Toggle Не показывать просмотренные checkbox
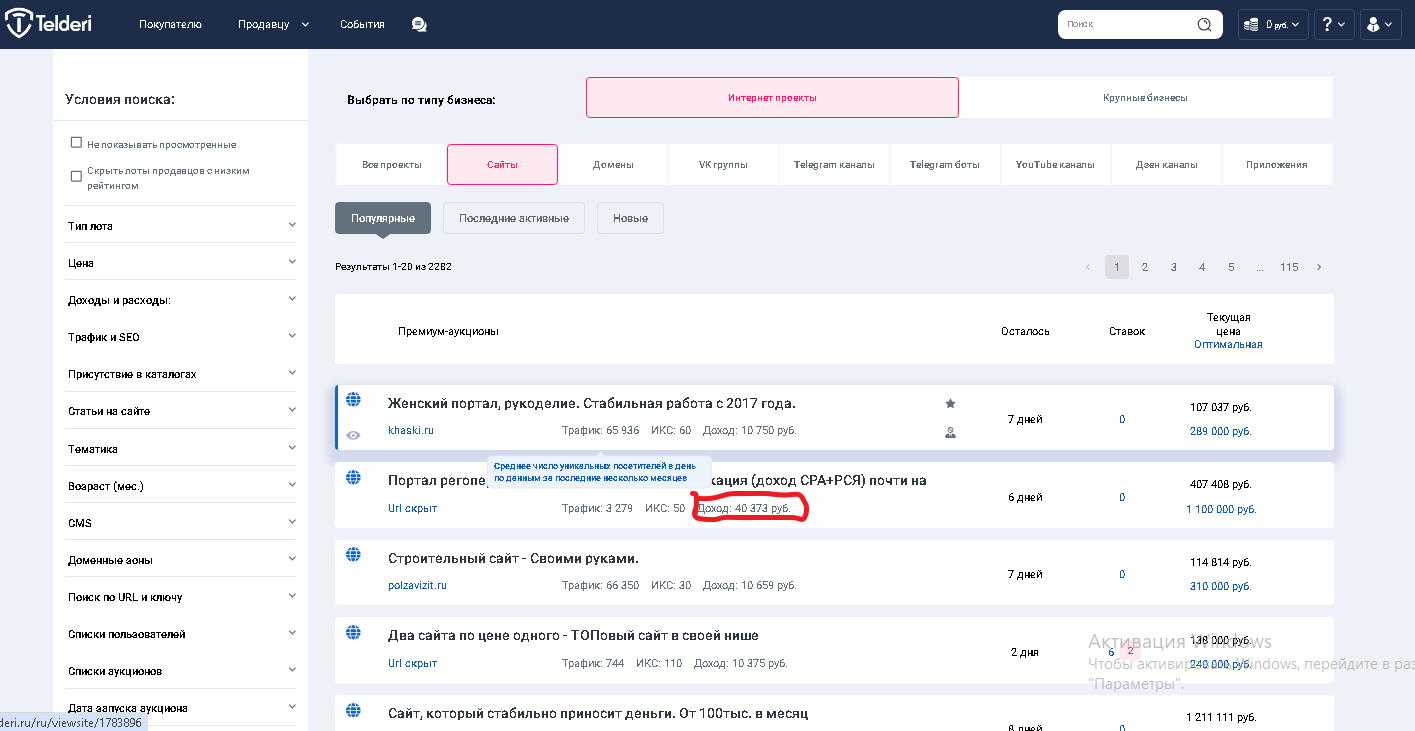The width and height of the screenshot is (1415, 731). (x=76, y=143)
